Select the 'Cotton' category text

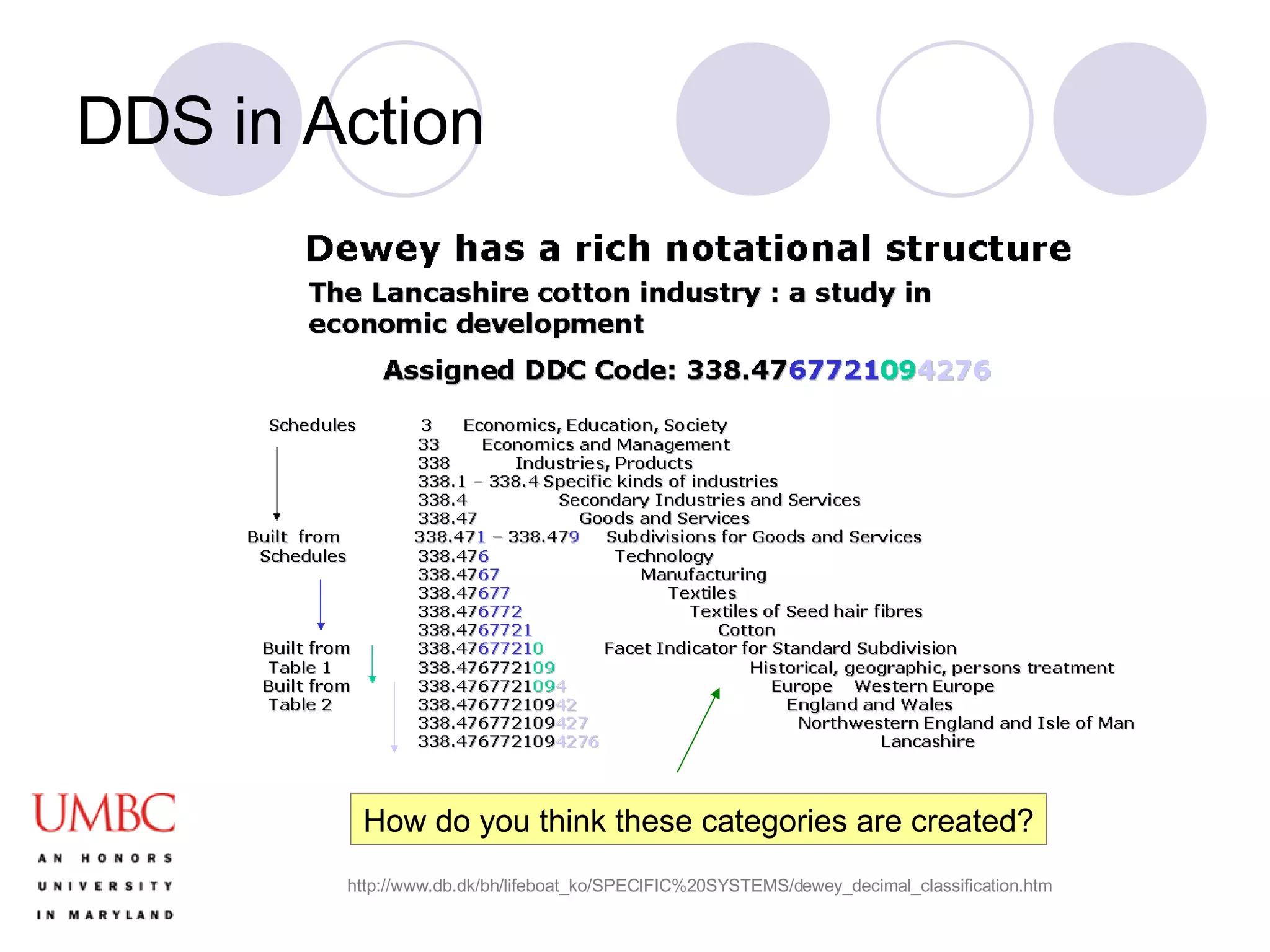coord(747,630)
